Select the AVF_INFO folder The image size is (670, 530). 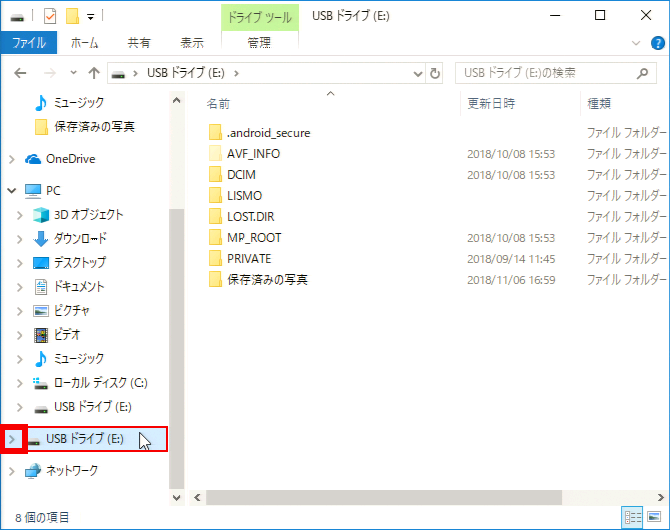(x=244, y=154)
